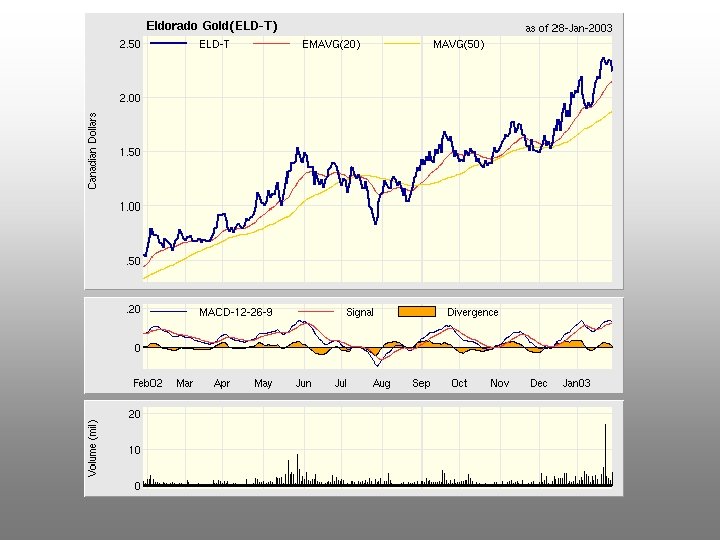Click the Canadian Dollars axis title

point(92,151)
